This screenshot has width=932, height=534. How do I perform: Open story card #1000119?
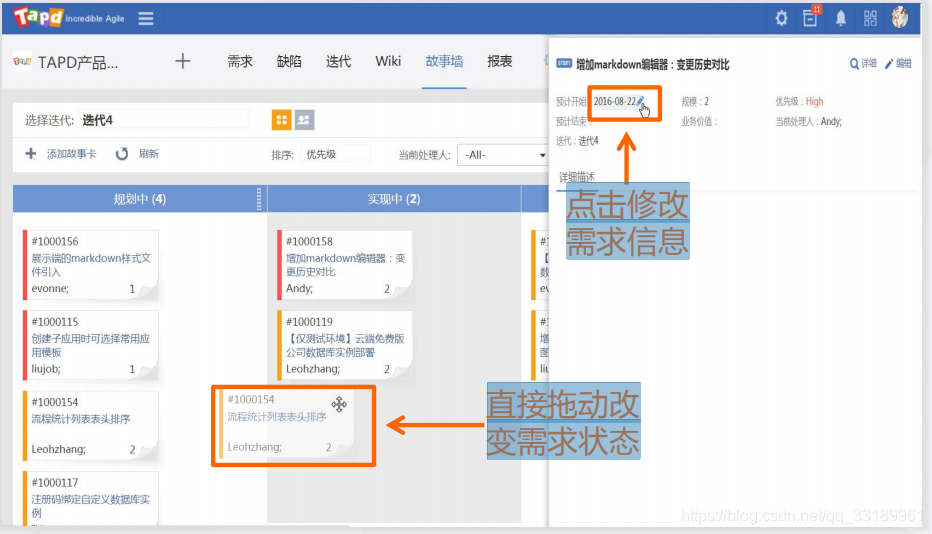click(345, 345)
